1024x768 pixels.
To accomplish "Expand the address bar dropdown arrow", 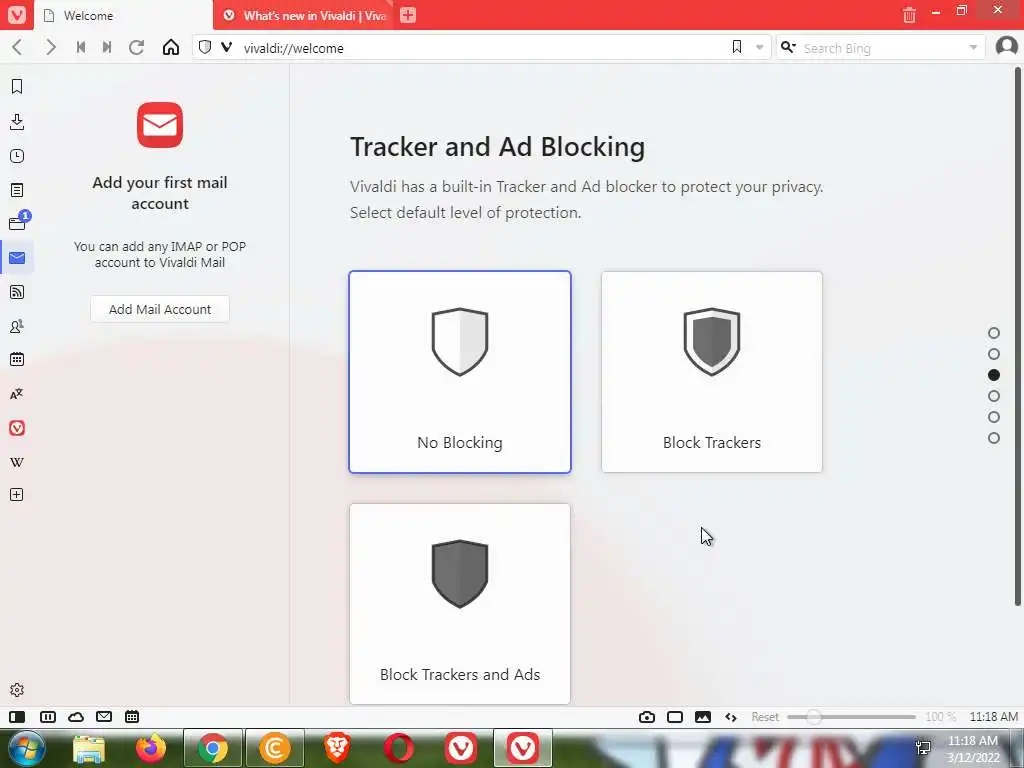I will pos(760,47).
